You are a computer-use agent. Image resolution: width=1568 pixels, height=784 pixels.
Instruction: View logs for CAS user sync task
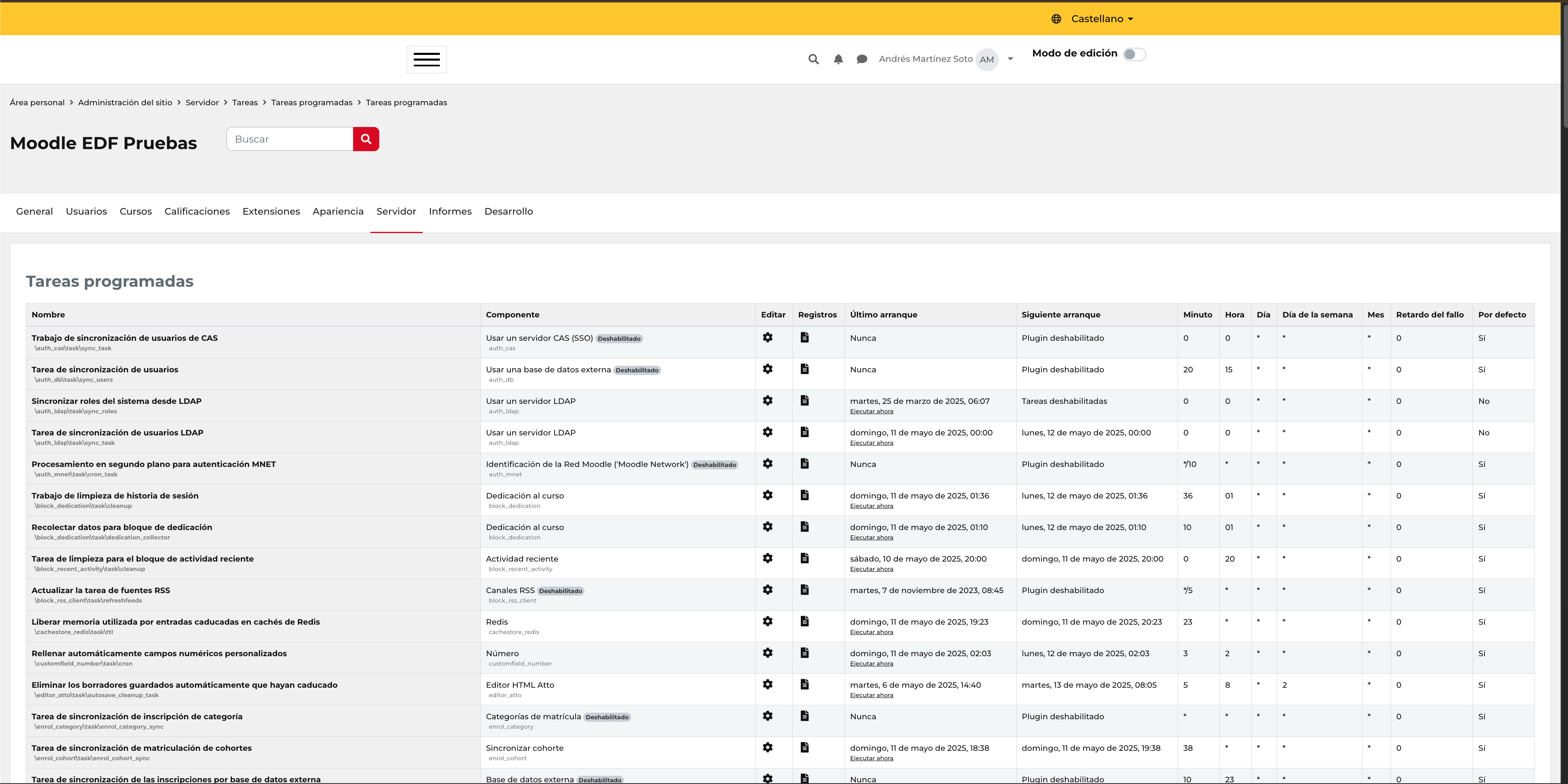click(x=804, y=337)
